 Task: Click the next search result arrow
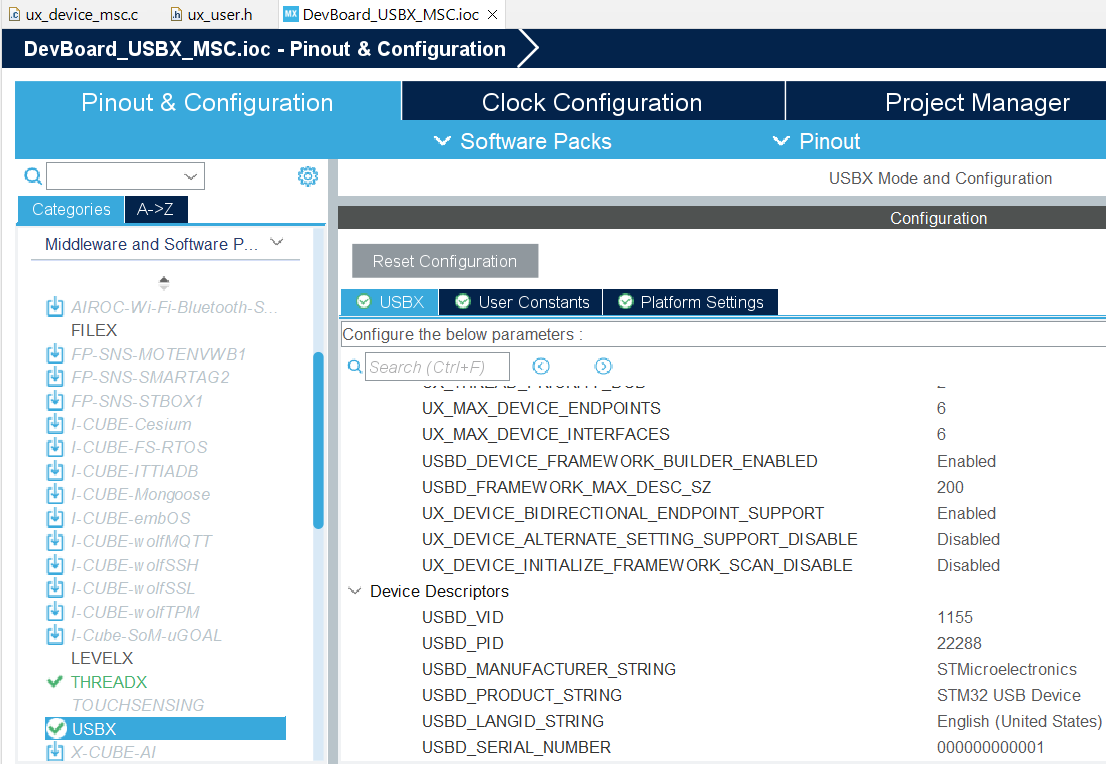click(x=603, y=366)
